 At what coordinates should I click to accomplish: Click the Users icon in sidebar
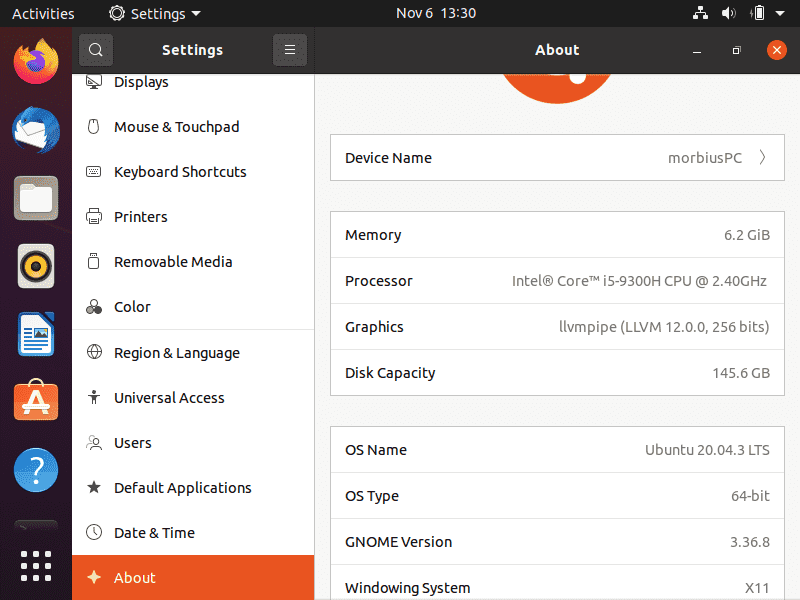click(x=94, y=442)
